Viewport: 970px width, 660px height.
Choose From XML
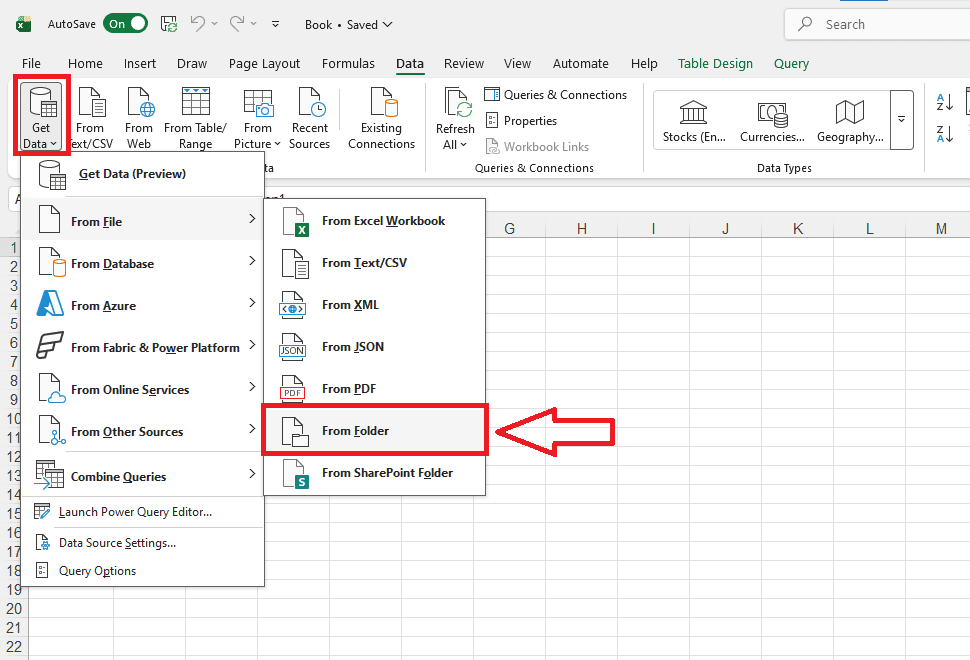coord(374,305)
